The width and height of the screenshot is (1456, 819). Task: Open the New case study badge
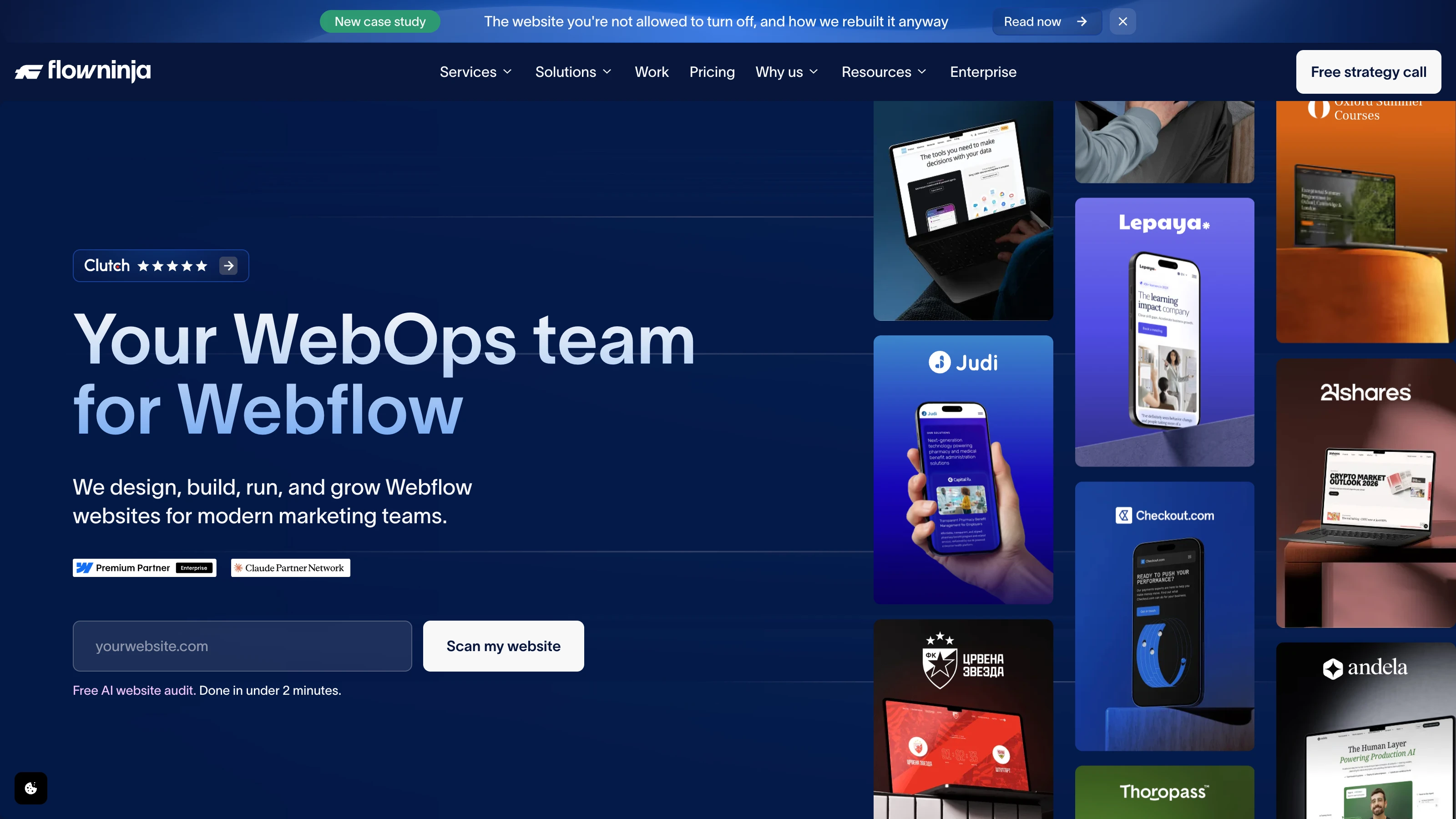(x=380, y=21)
